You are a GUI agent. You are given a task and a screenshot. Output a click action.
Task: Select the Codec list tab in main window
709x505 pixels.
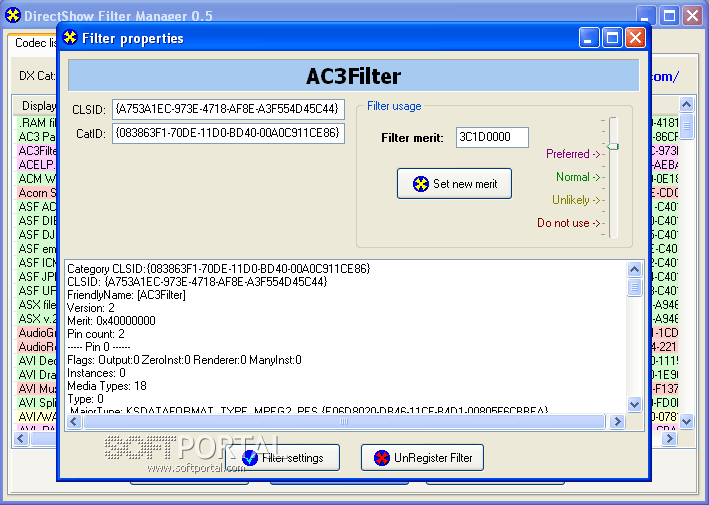34,43
